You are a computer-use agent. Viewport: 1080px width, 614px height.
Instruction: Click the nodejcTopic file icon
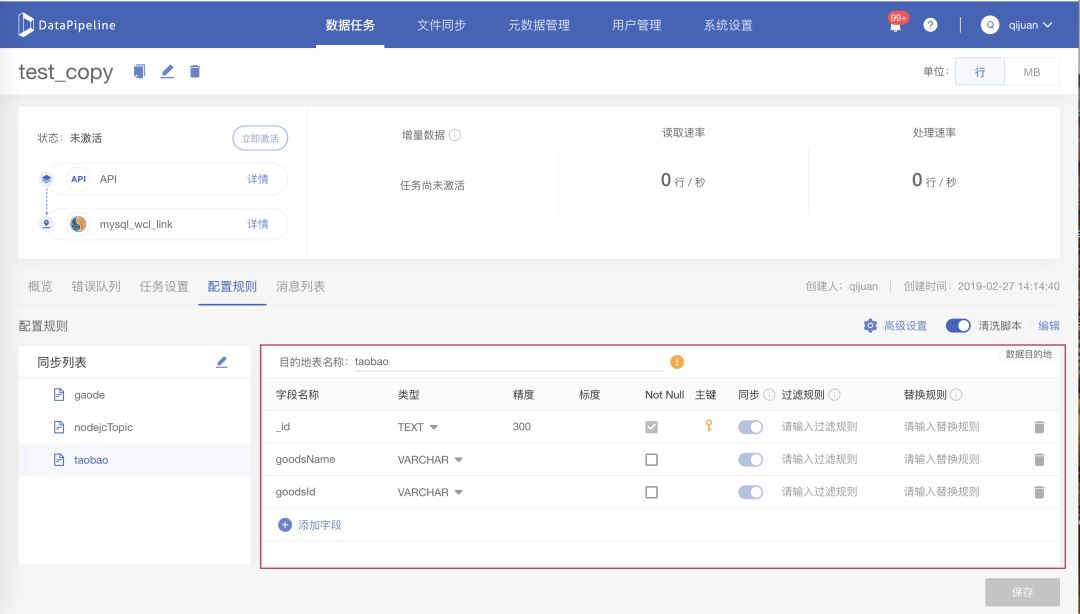pyautogui.click(x=59, y=427)
